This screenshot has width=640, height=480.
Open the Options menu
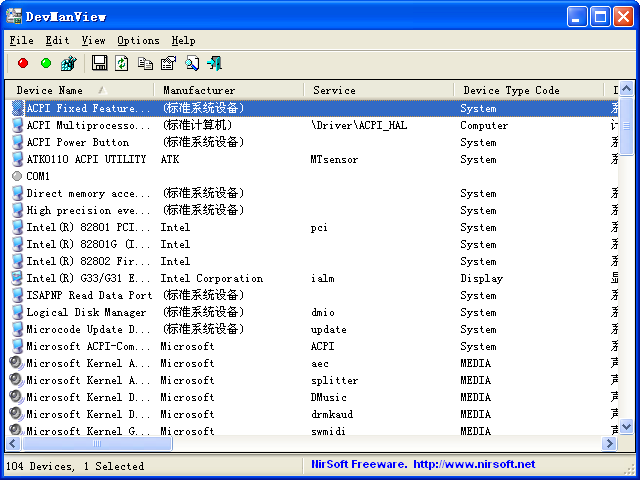pyautogui.click(x=138, y=40)
